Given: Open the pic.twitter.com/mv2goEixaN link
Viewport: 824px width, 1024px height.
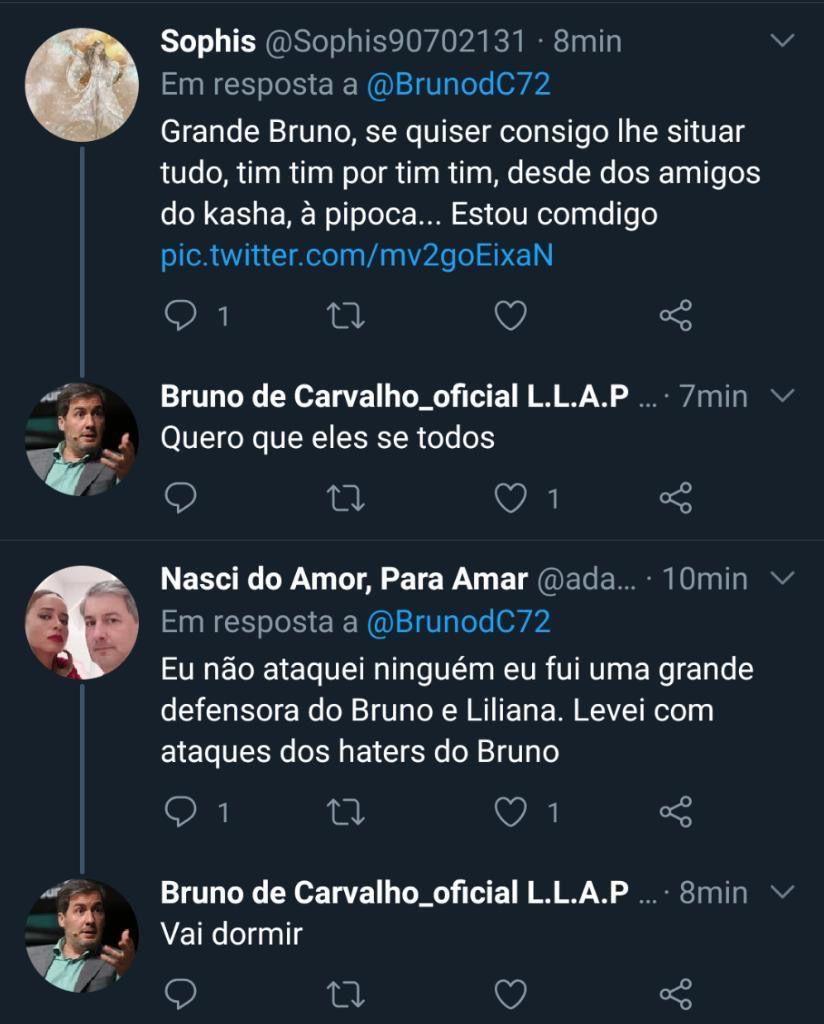Looking at the screenshot, I should click(x=357, y=255).
